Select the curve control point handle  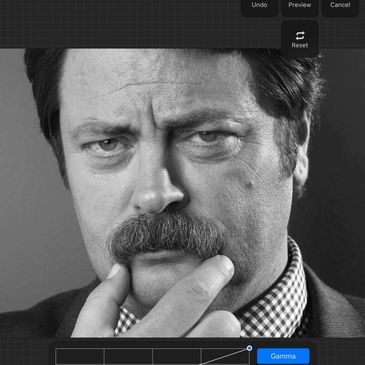tap(249, 348)
